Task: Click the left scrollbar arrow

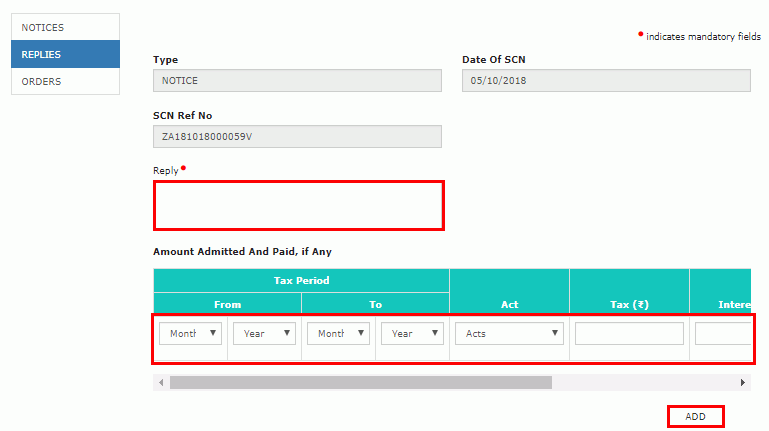Action: coord(161,382)
